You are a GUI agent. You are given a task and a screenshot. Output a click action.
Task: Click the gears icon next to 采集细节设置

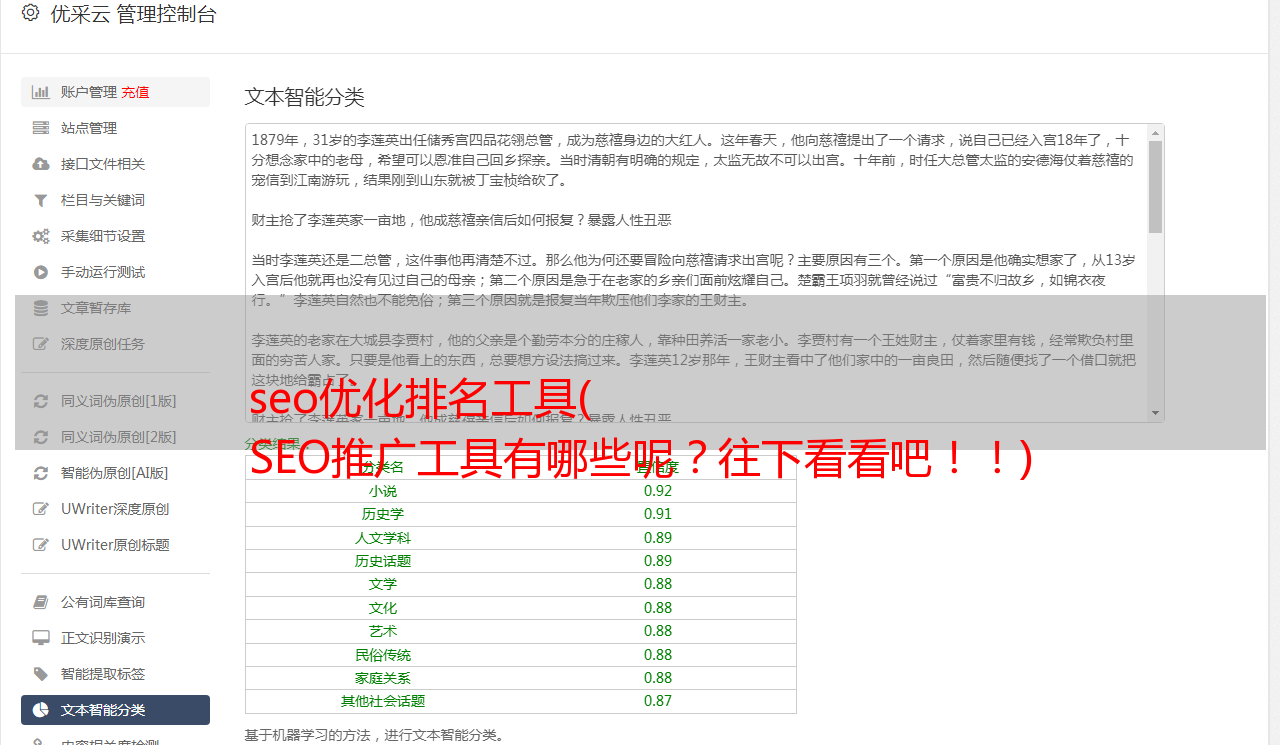tap(40, 236)
